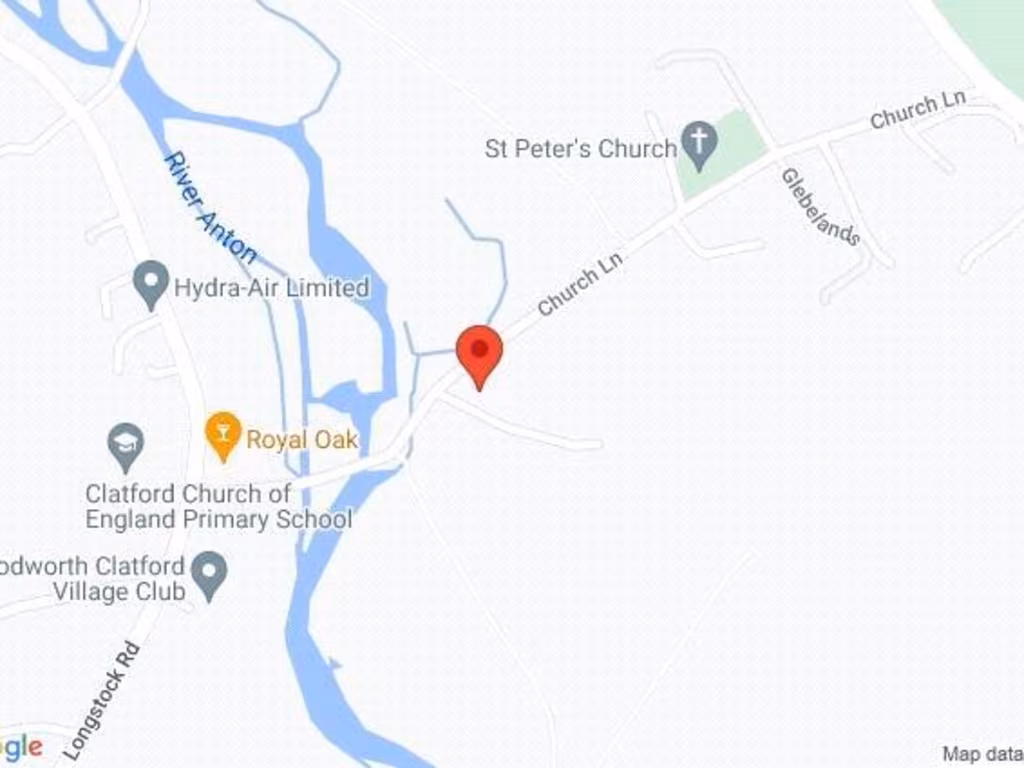The height and width of the screenshot is (768, 1024).
Task: Click the River Anton label
Action: (209, 208)
